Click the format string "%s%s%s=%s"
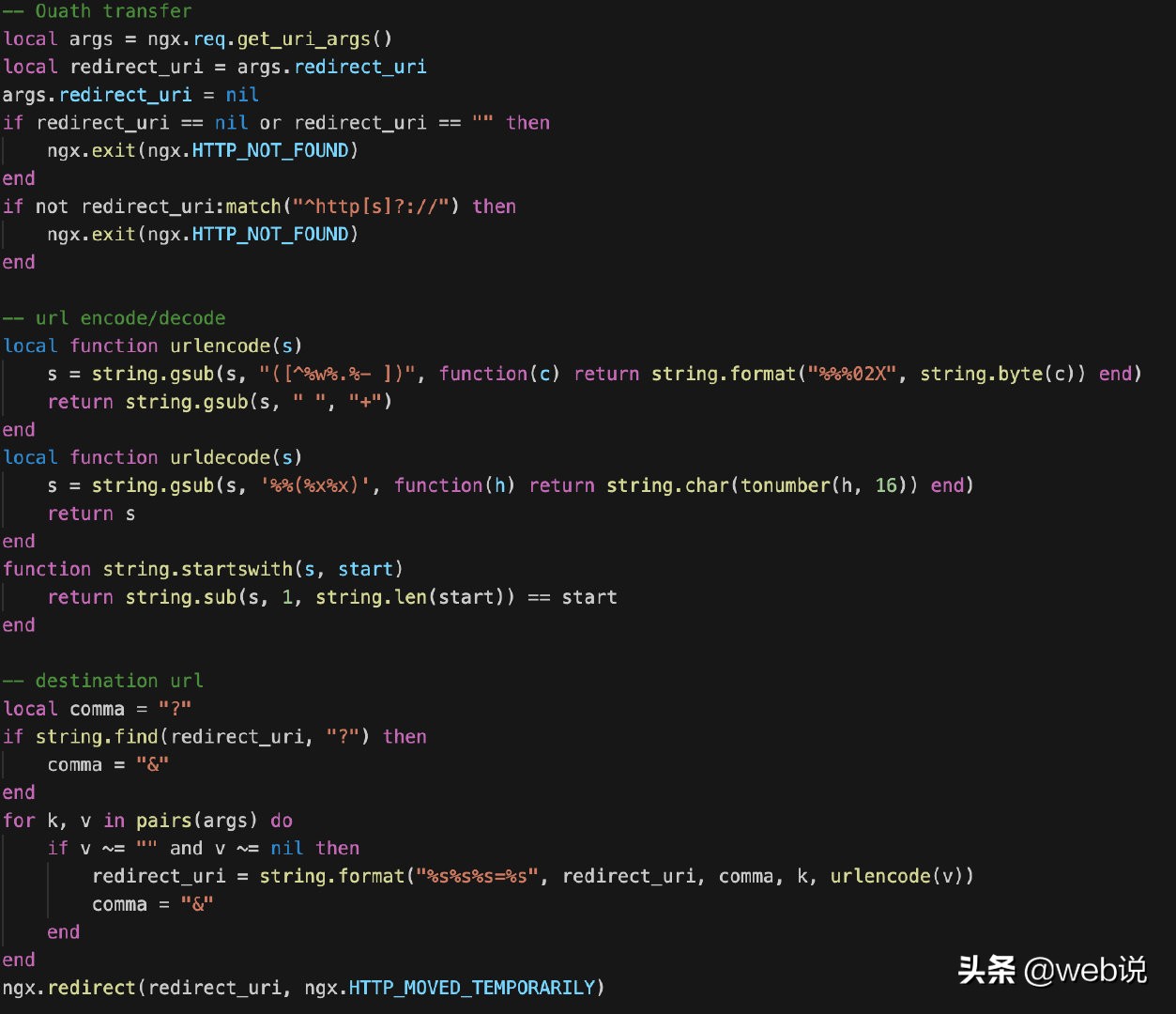This screenshot has height=1014, width=1176. pyautogui.click(x=478, y=876)
